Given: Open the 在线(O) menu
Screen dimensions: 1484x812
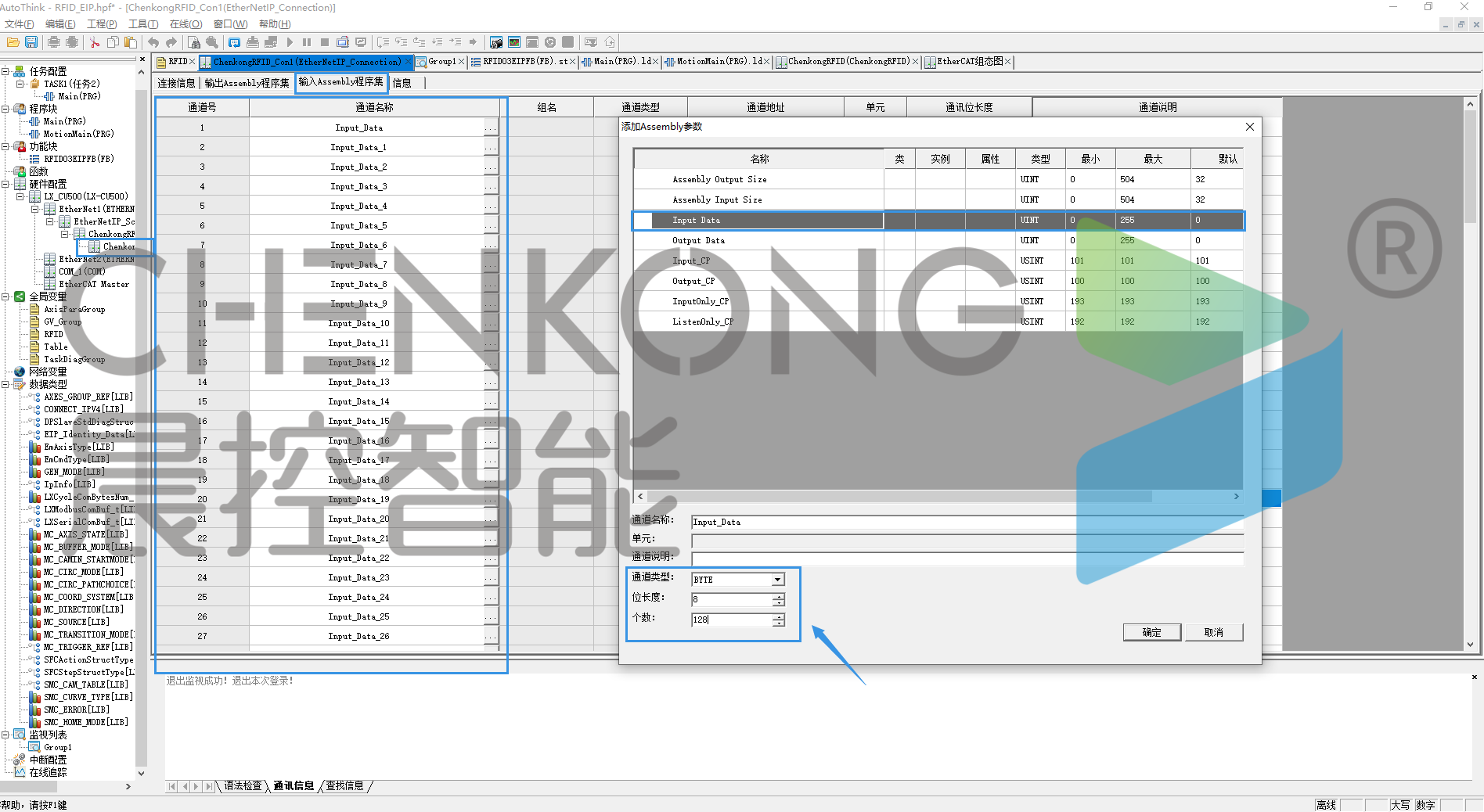Looking at the screenshot, I should pos(185,24).
